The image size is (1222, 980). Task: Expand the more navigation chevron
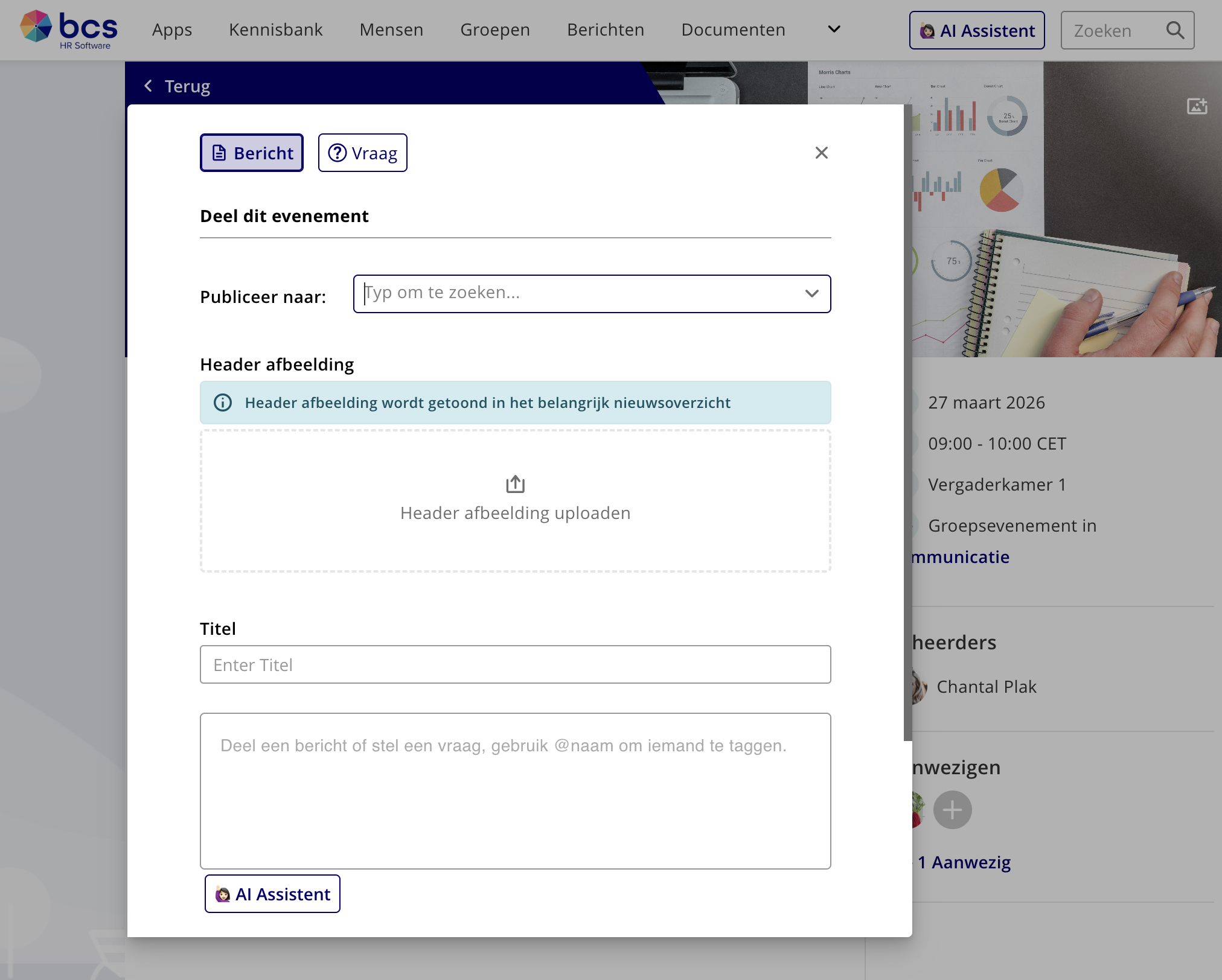834,29
